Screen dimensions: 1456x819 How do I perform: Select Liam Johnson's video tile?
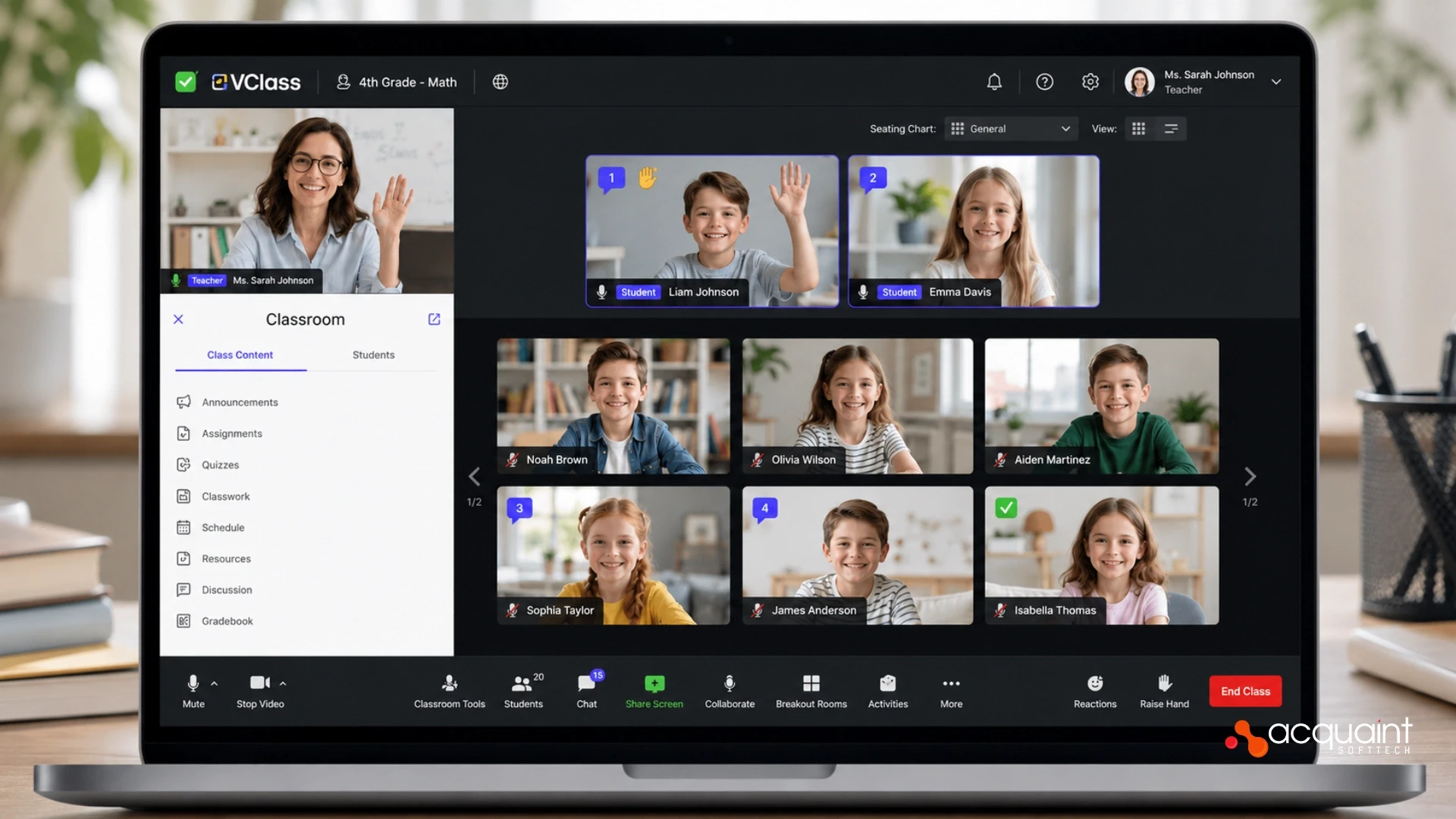pyautogui.click(x=712, y=231)
